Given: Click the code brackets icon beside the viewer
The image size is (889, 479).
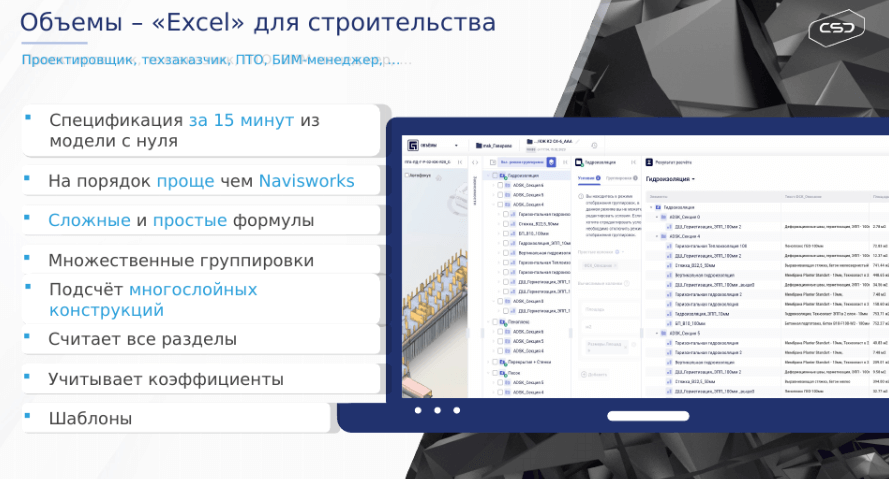Looking at the screenshot, I should [475, 161].
